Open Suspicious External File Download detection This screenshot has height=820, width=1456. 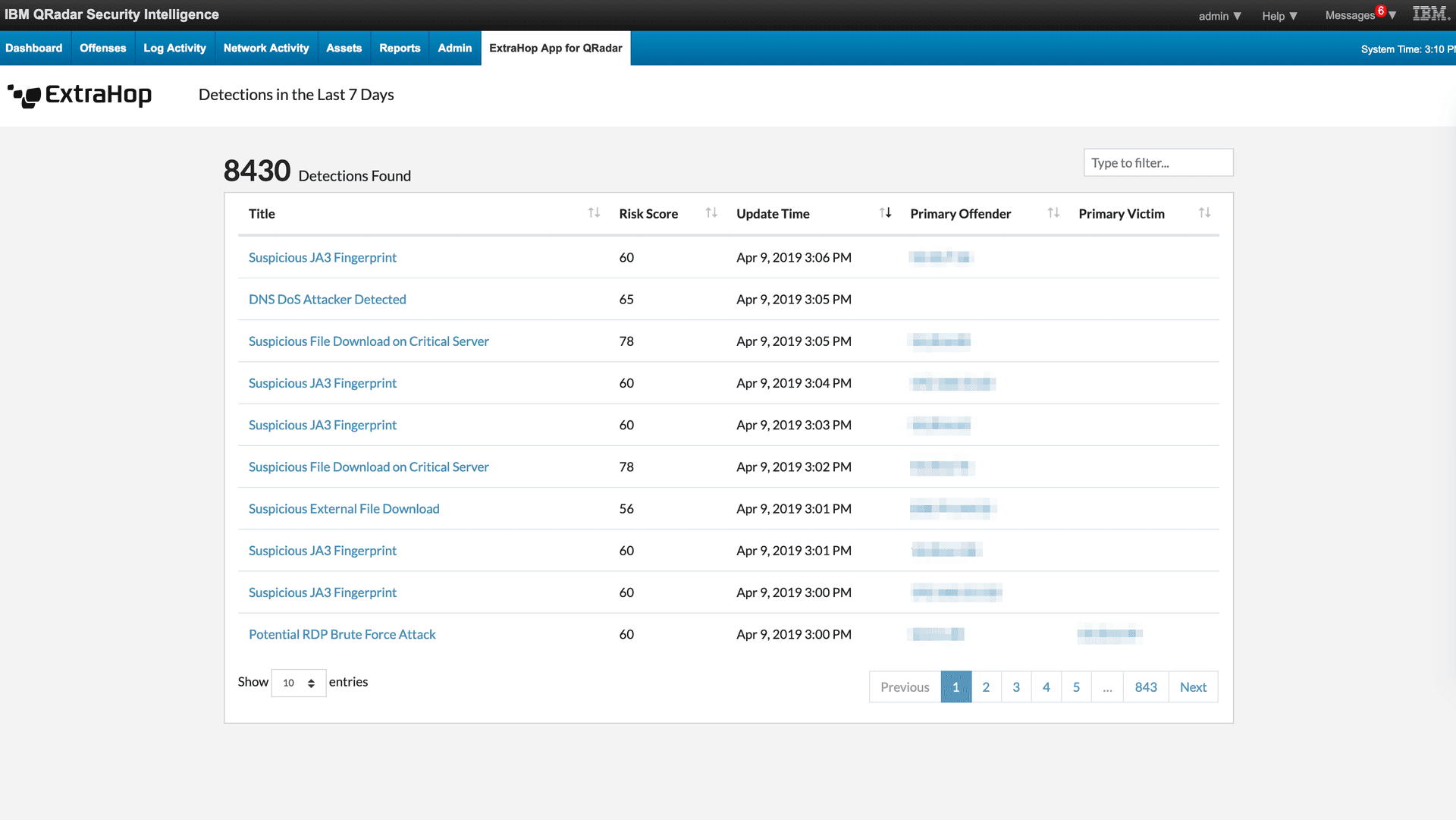pos(344,509)
